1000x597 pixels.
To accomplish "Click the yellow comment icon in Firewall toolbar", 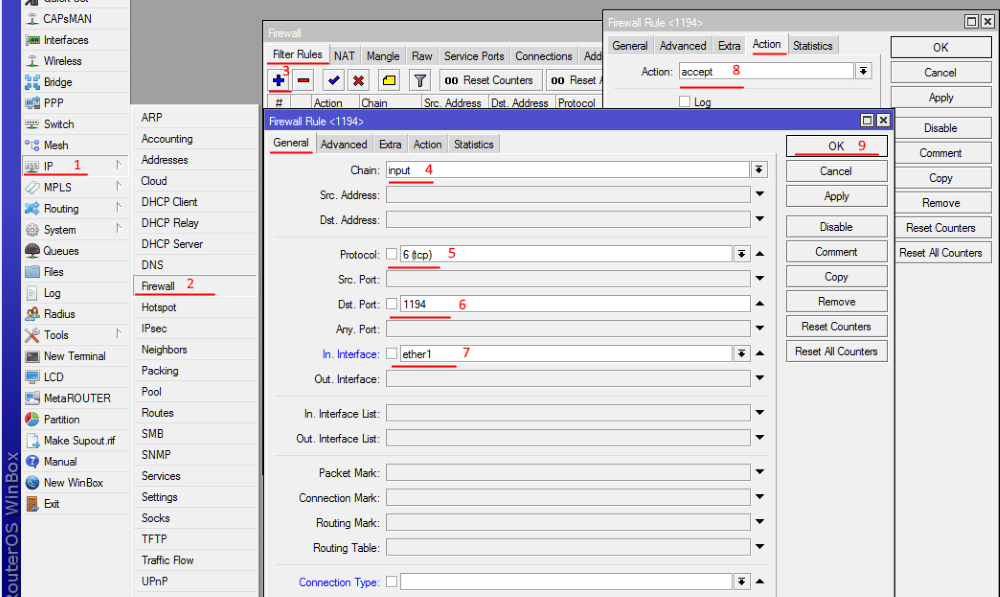I will [x=389, y=80].
